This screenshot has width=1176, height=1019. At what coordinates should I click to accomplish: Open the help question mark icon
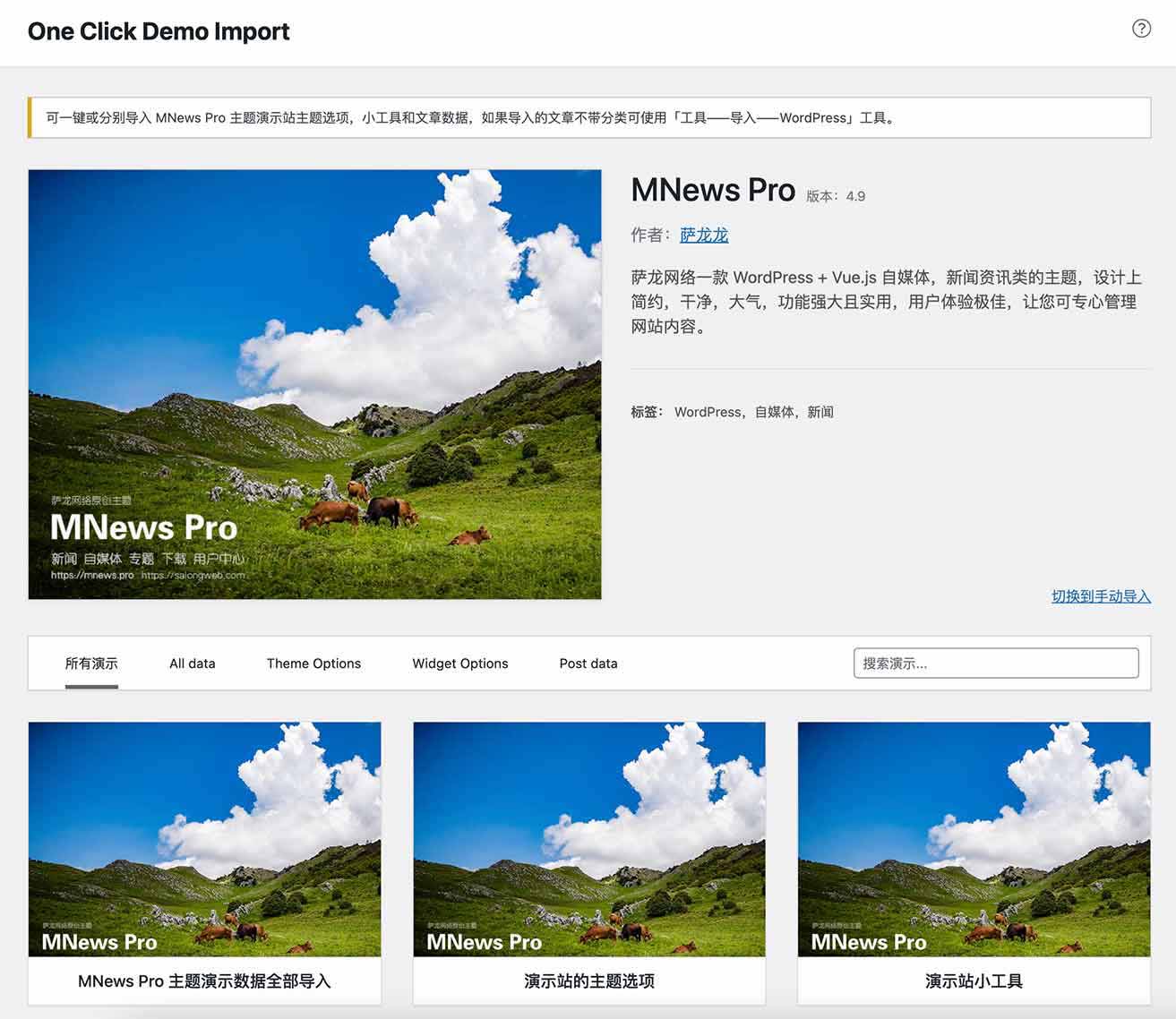[1141, 29]
